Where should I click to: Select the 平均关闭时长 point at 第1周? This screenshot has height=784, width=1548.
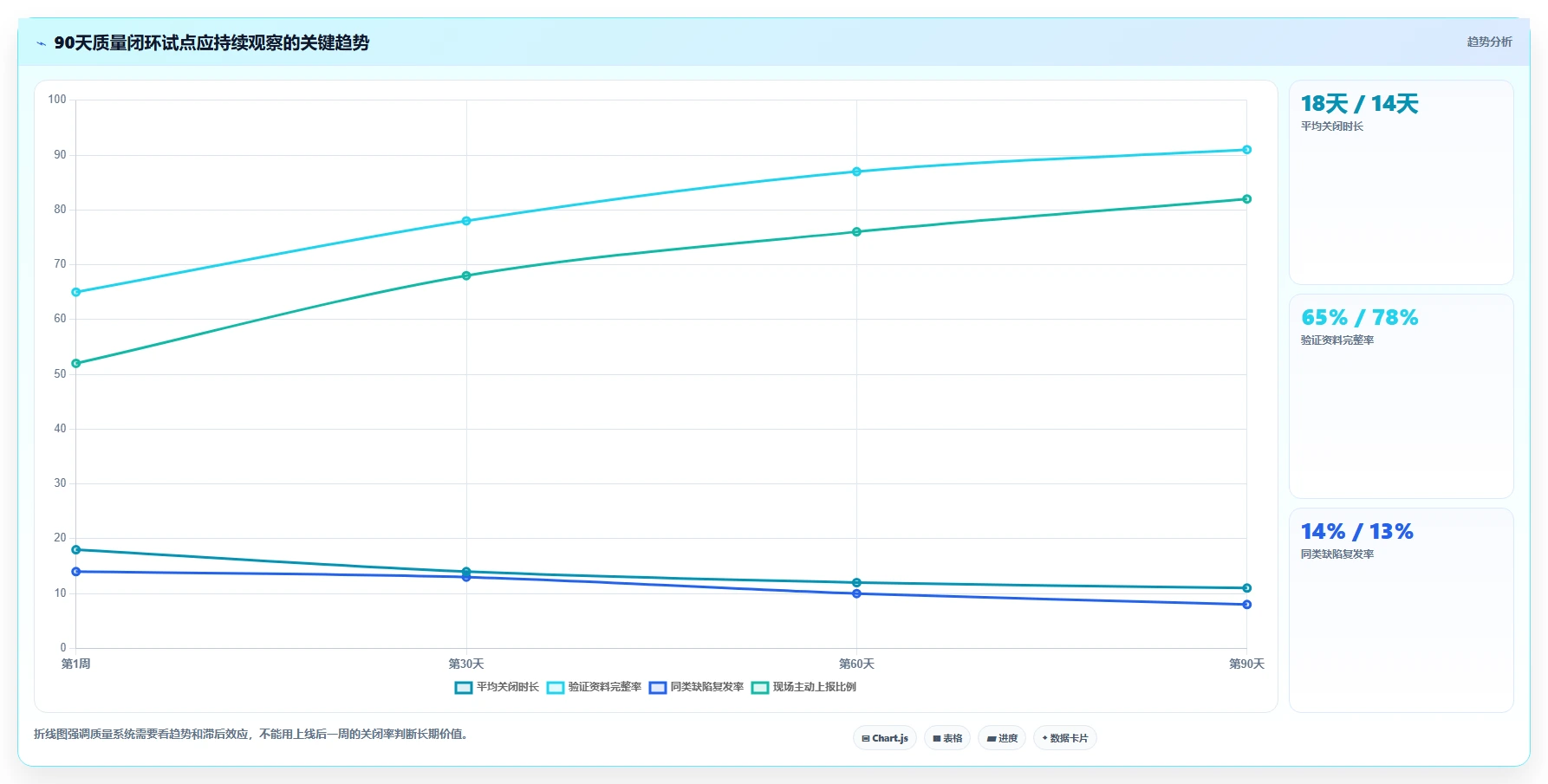[76, 550]
